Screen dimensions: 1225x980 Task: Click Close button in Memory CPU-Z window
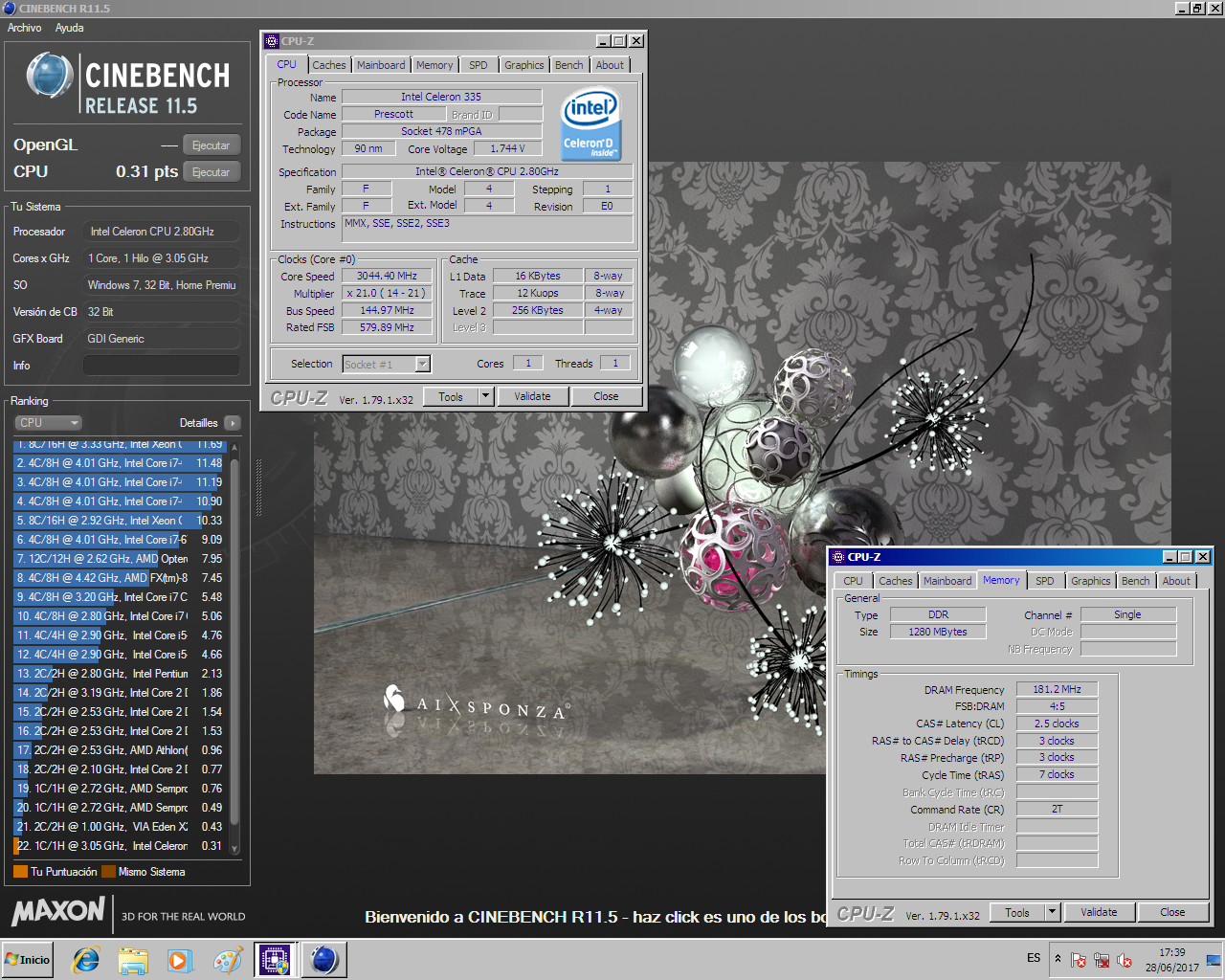click(x=1172, y=913)
